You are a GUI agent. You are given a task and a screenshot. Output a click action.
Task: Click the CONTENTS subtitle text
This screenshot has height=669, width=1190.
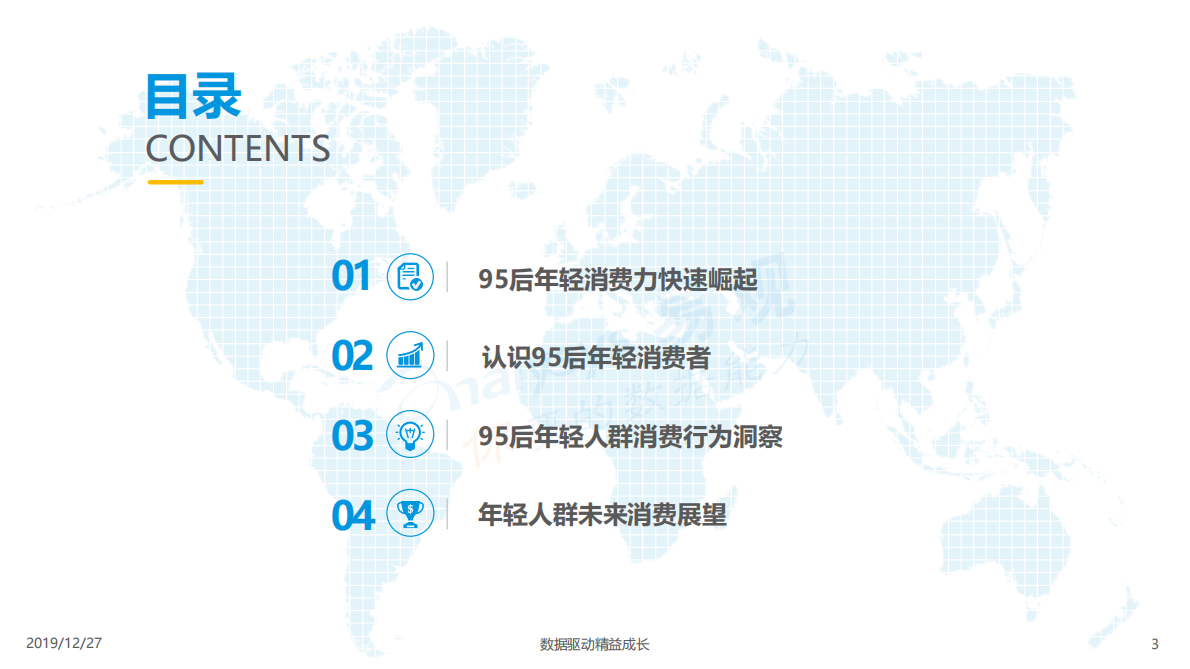pyautogui.click(x=238, y=148)
